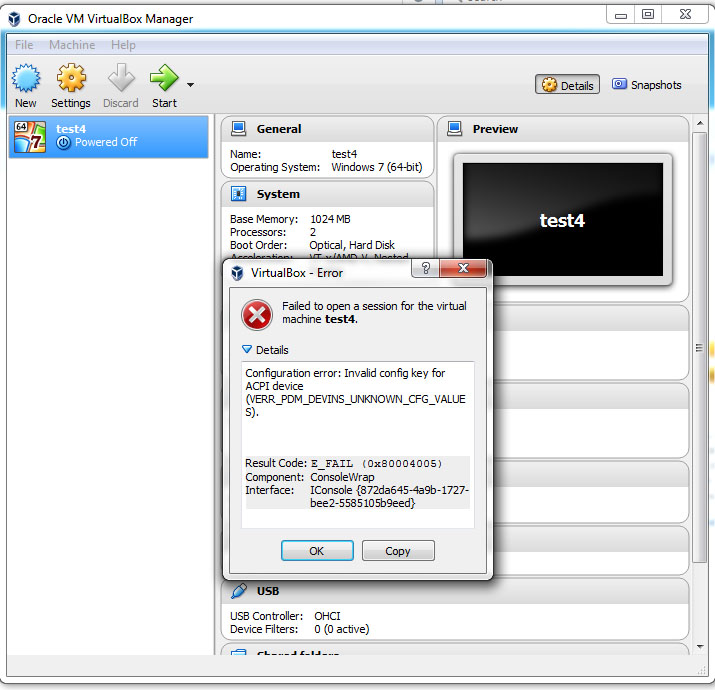The image size is (715, 690).
Task: Click the System section chip icon
Action: point(239,194)
